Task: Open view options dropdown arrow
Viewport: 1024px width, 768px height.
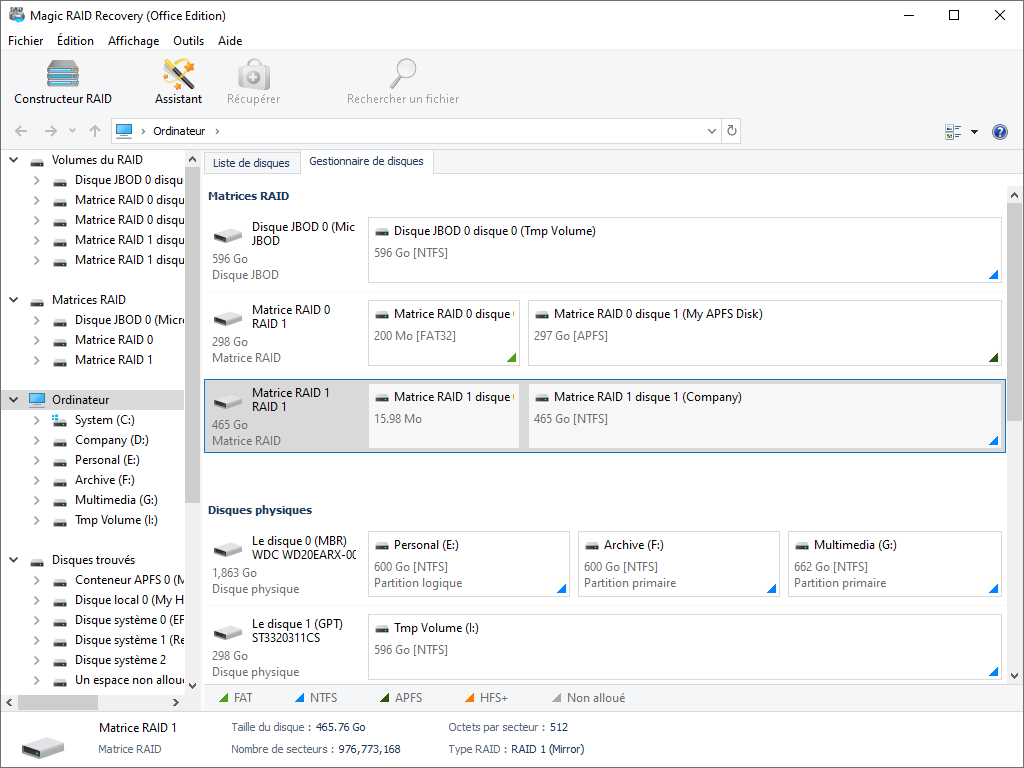Action: 974,132
